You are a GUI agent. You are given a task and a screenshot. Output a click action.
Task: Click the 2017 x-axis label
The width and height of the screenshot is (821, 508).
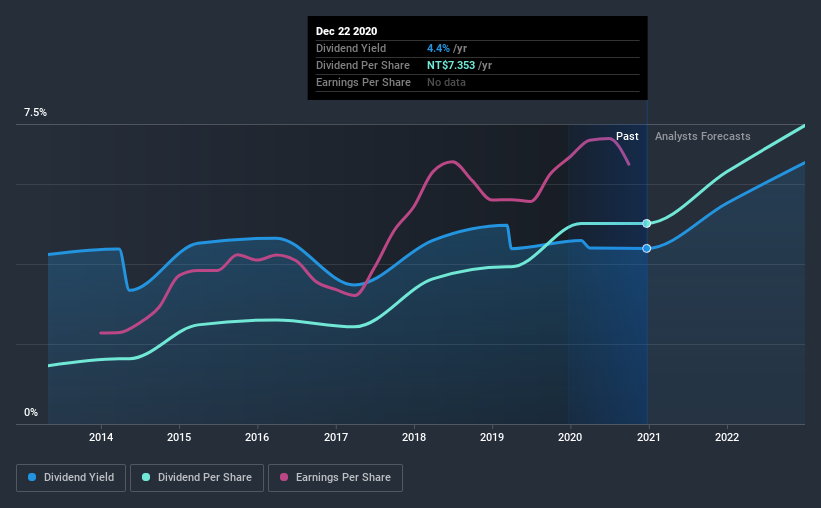(336, 437)
